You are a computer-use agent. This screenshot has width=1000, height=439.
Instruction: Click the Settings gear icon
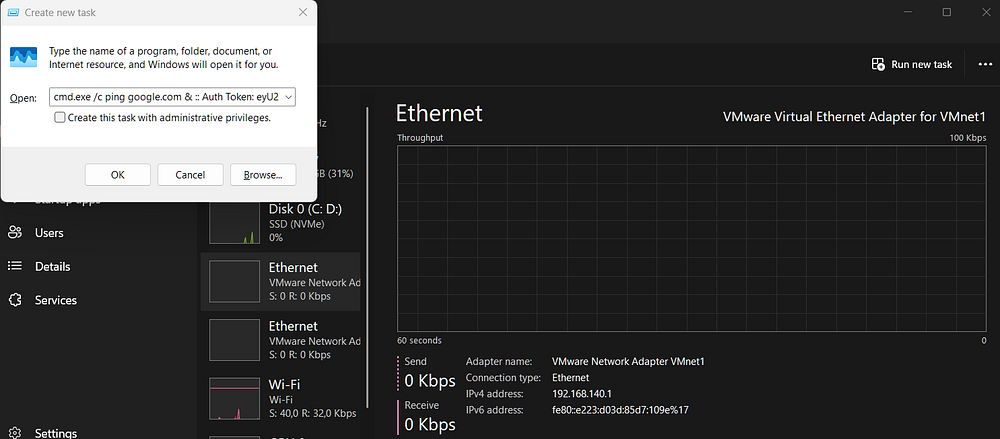click(x=15, y=433)
